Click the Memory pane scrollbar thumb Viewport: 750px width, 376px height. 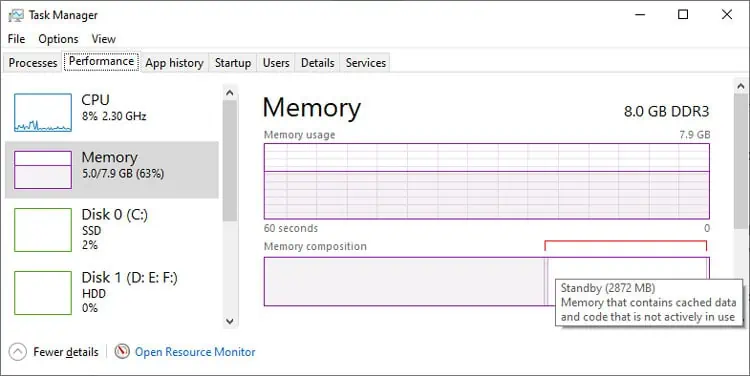coord(741,161)
